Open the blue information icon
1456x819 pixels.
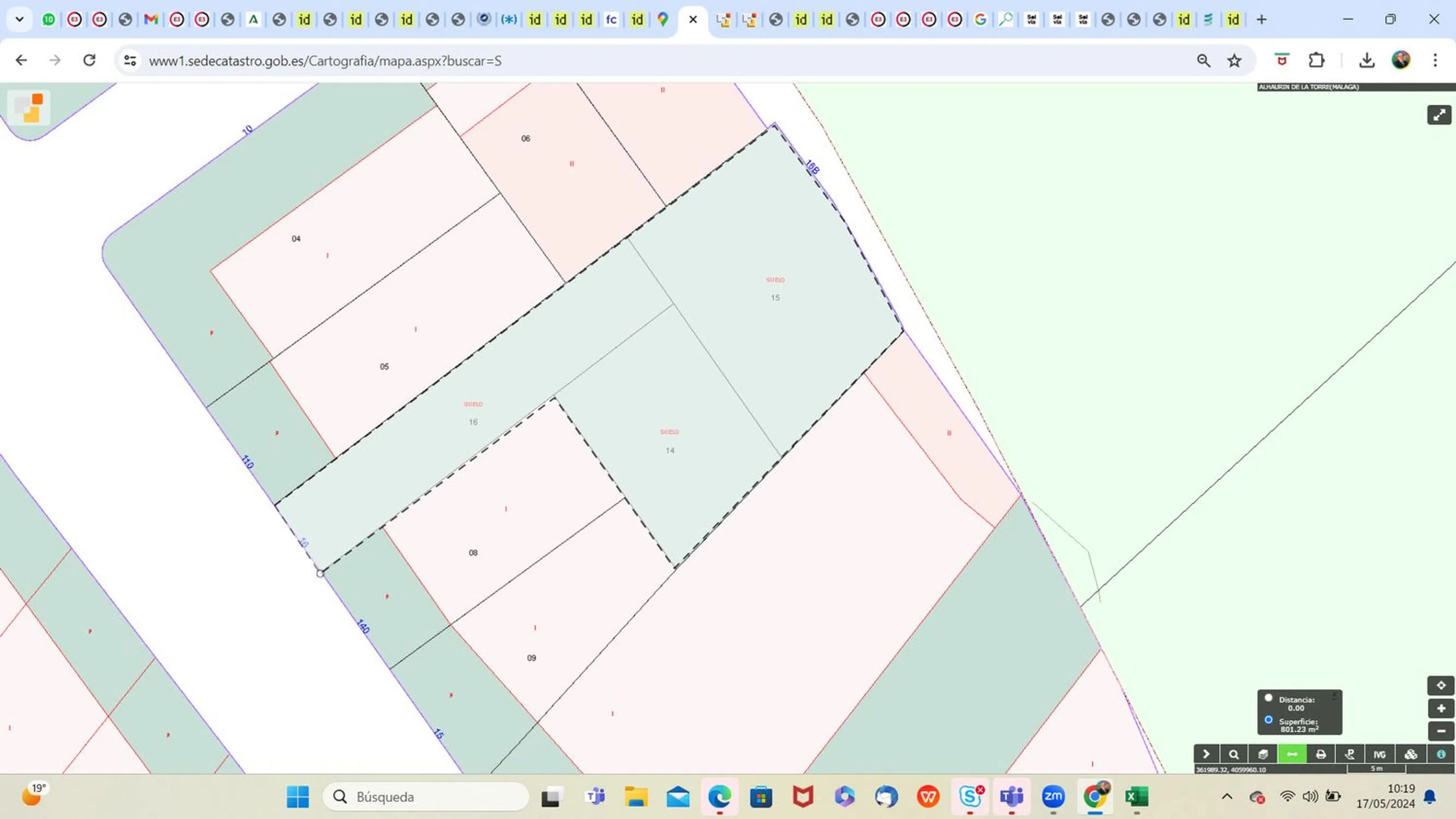(x=1441, y=754)
